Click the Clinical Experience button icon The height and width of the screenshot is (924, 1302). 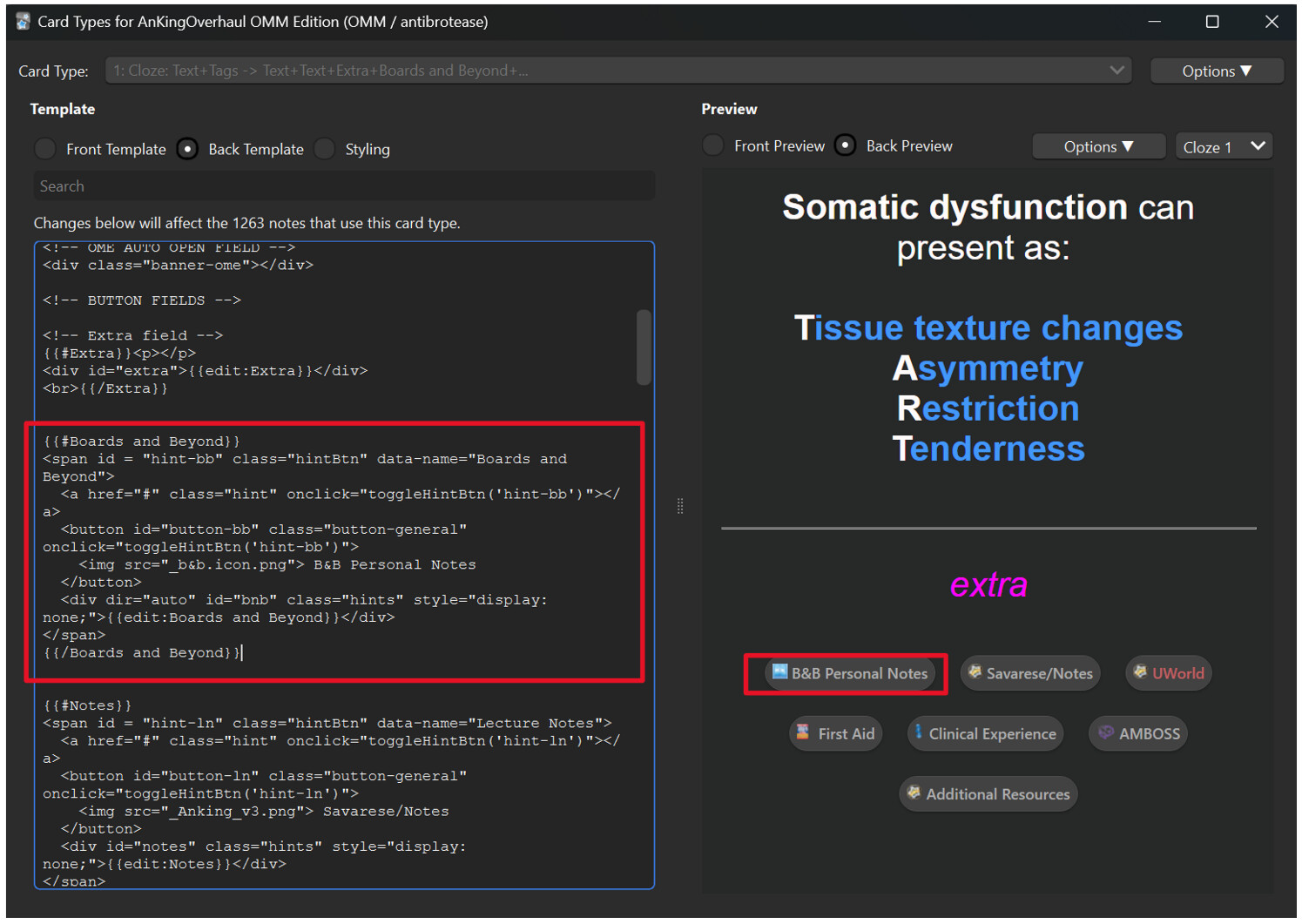point(918,732)
